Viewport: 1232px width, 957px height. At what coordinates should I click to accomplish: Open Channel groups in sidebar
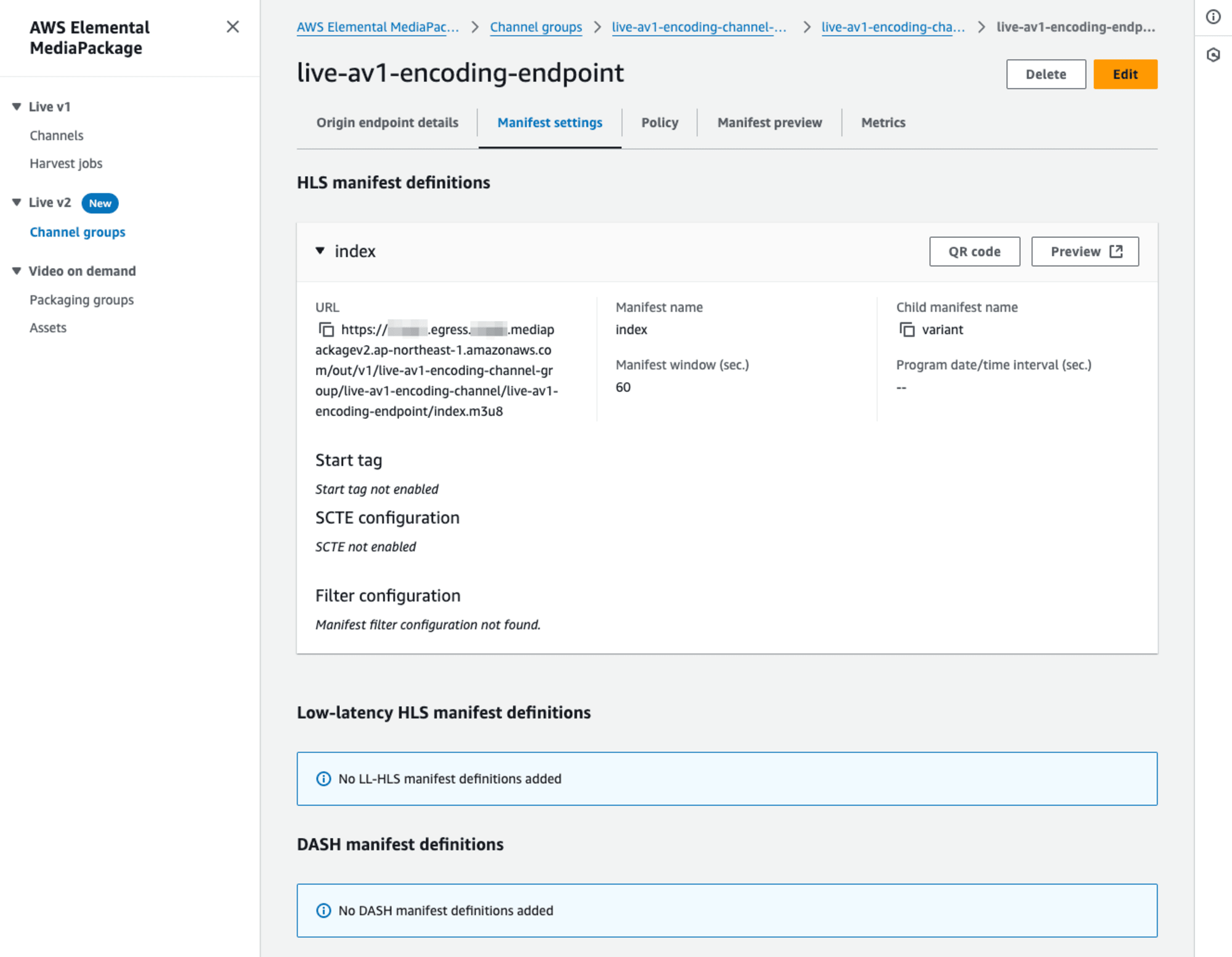tap(78, 232)
